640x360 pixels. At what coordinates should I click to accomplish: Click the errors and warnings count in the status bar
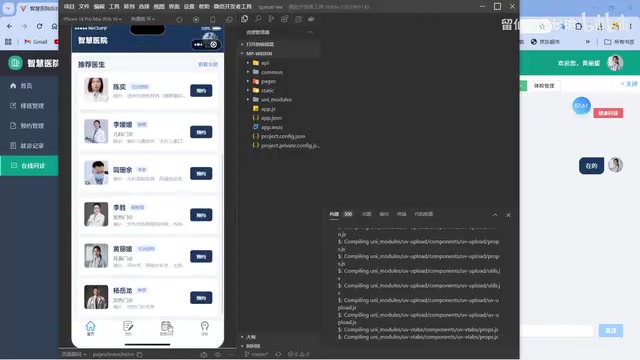[298, 354]
